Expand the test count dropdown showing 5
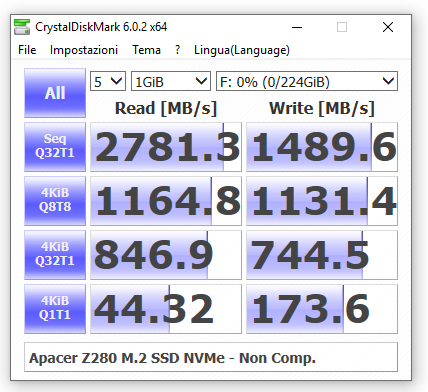 [108, 81]
